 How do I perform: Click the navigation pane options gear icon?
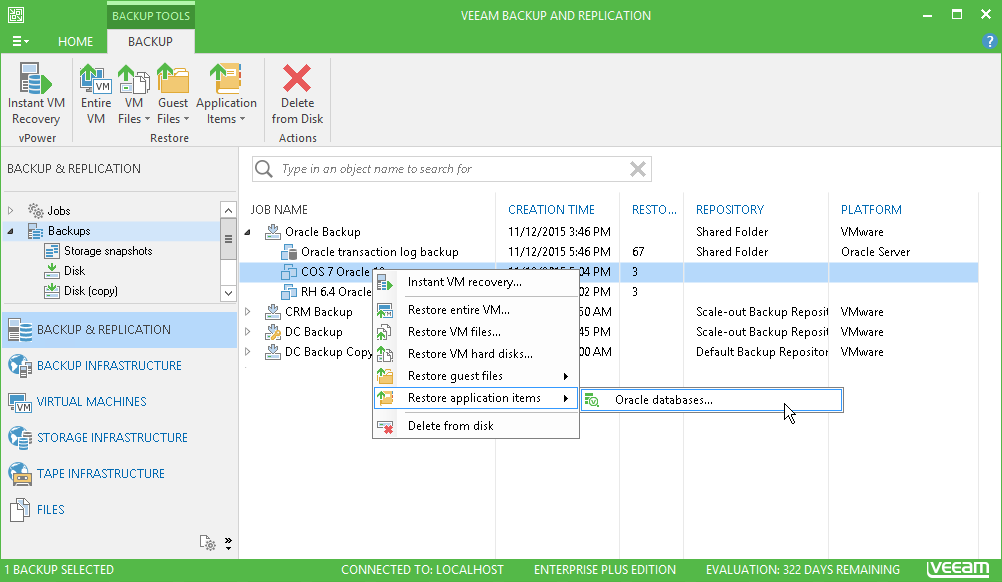pos(208,542)
